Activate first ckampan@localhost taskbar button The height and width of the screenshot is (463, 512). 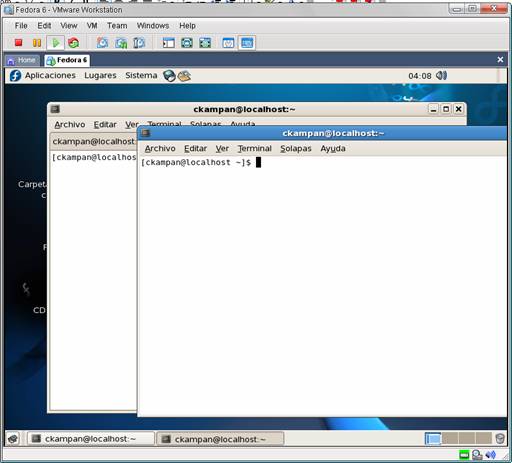(x=91, y=439)
